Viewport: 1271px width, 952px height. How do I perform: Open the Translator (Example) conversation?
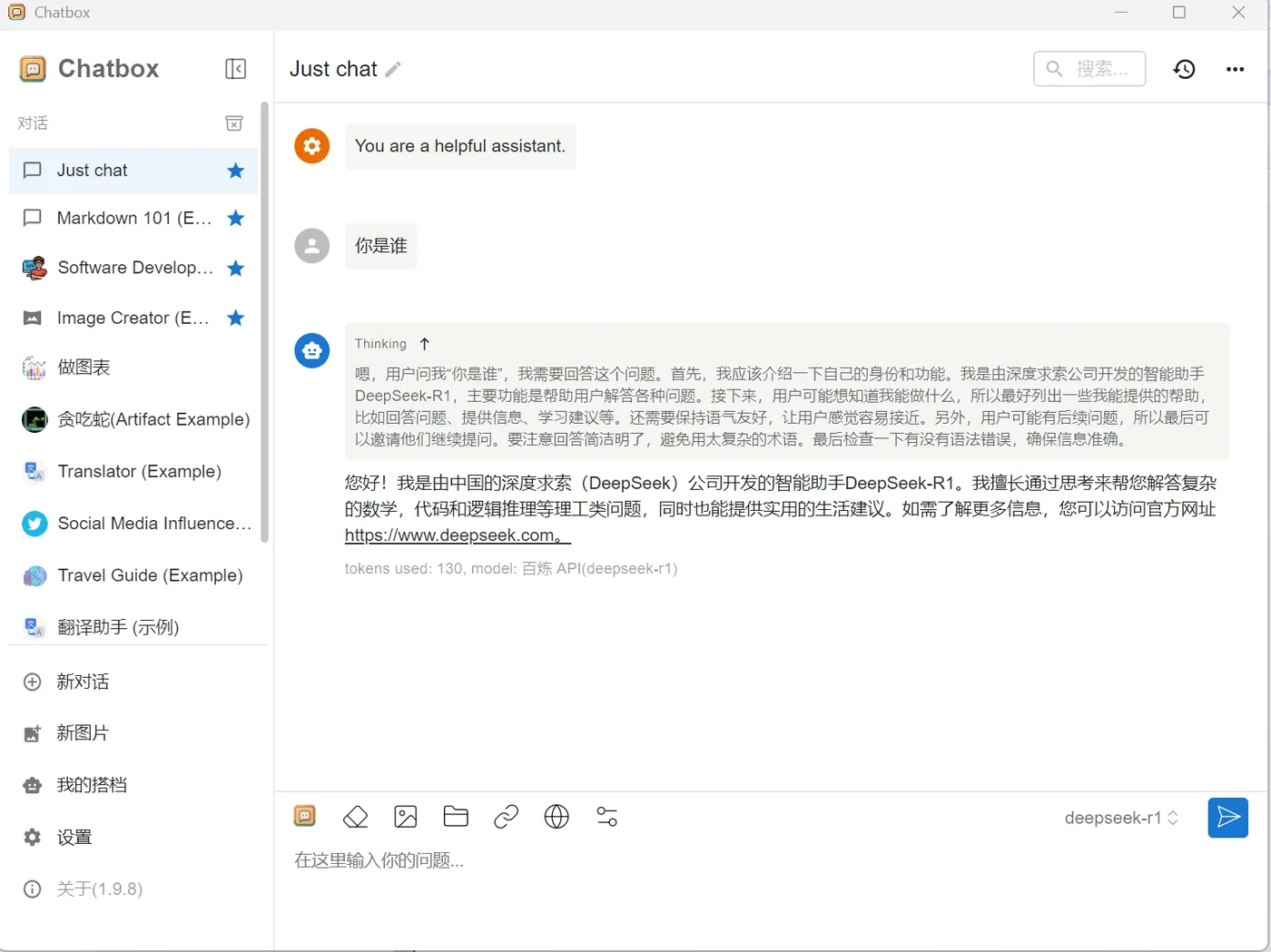133,471
